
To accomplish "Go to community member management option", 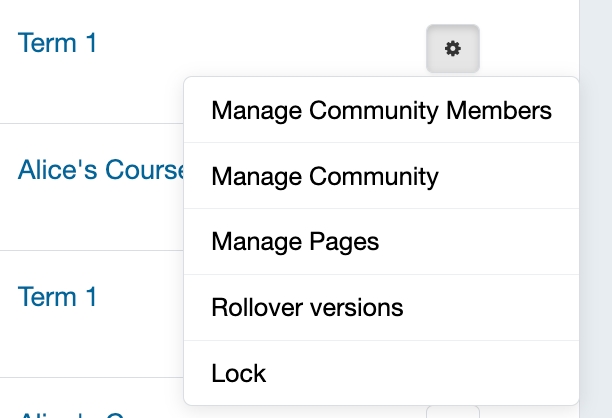I will pos(381,110).
